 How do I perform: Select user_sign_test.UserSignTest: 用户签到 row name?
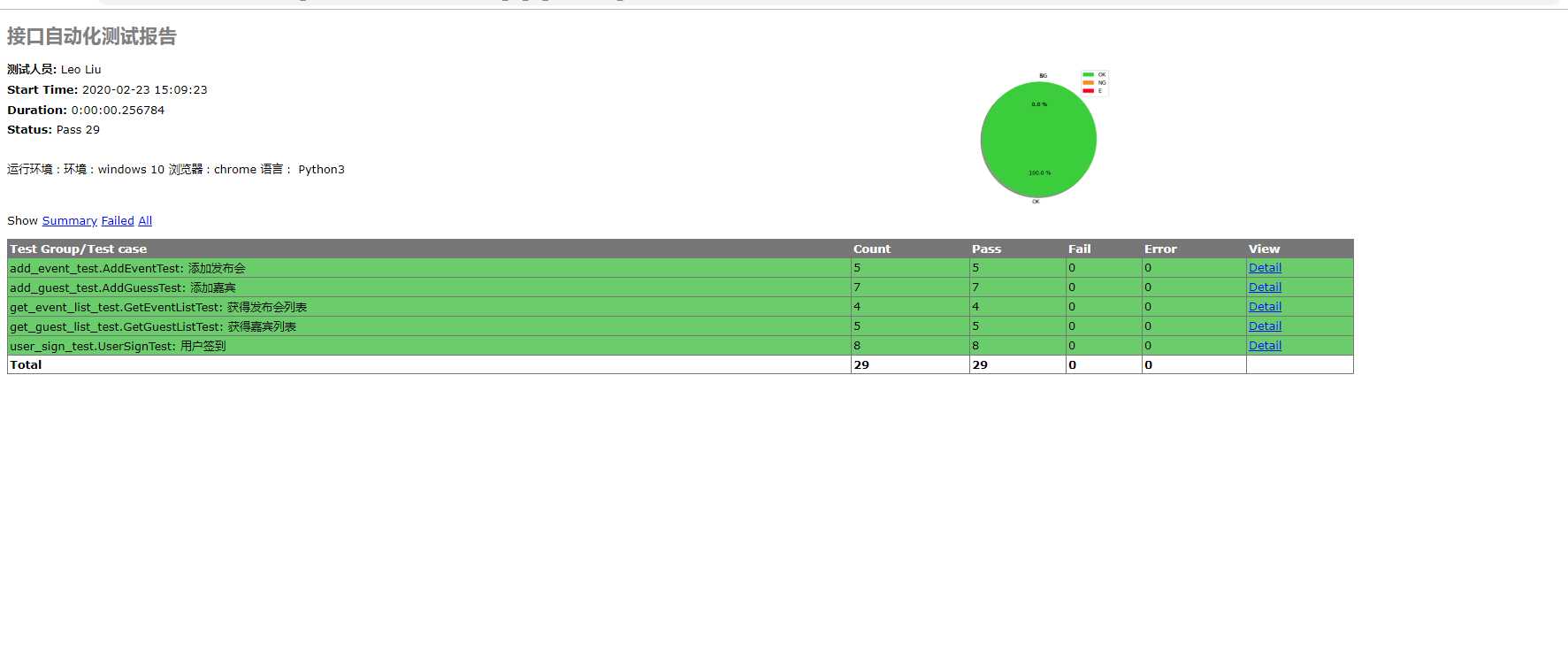tap(118, 346)
